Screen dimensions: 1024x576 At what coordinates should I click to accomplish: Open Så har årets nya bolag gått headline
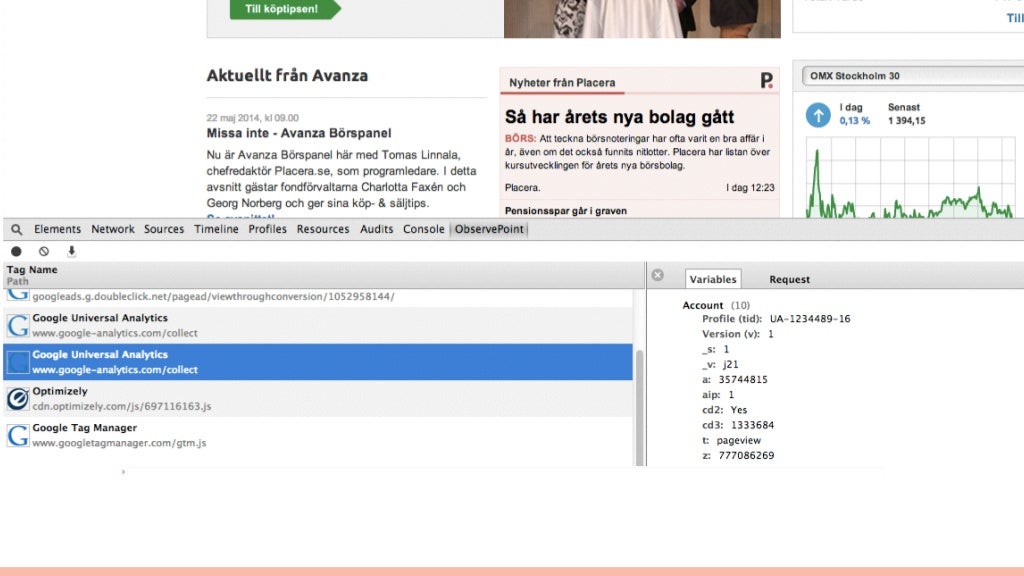point(619,117)
